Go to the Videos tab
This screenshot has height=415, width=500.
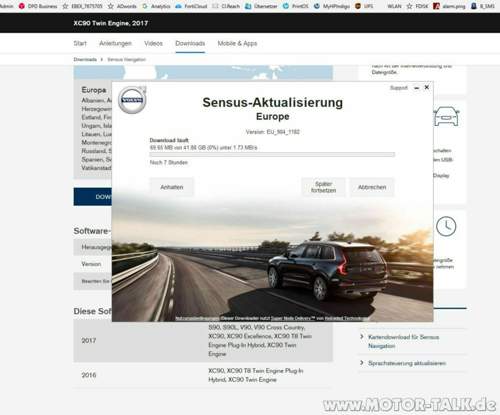pyautogui.click(x=153, y=43)
